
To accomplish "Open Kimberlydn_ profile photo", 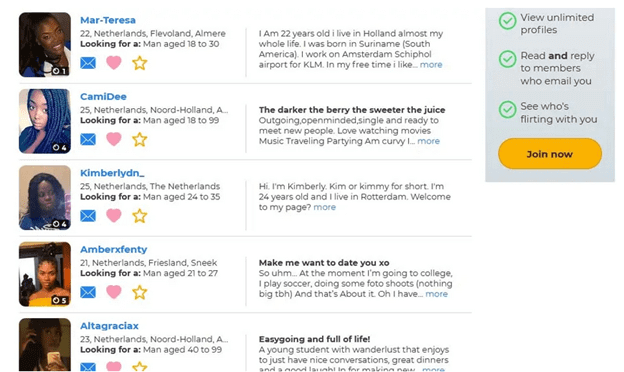I will (x=45, y=198).
